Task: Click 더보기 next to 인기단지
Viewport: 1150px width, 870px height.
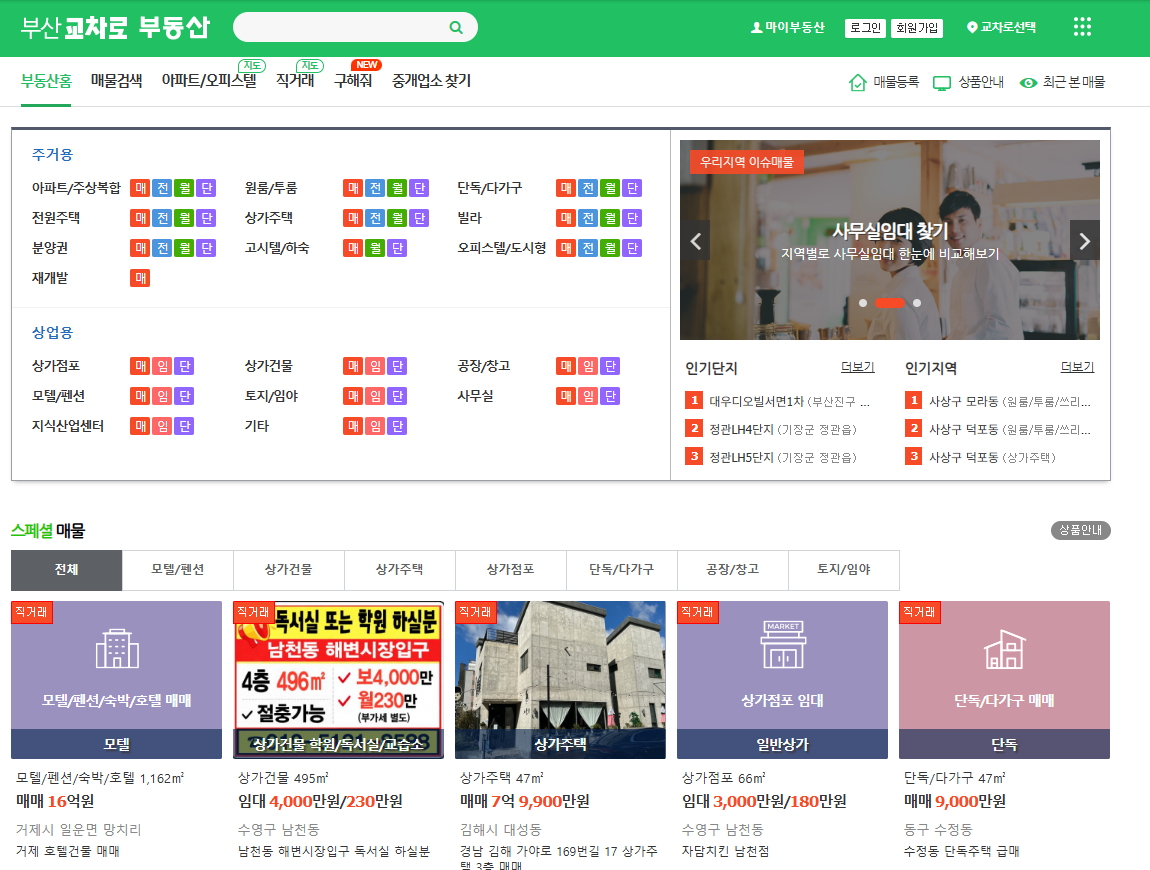Action: [857, 367]
